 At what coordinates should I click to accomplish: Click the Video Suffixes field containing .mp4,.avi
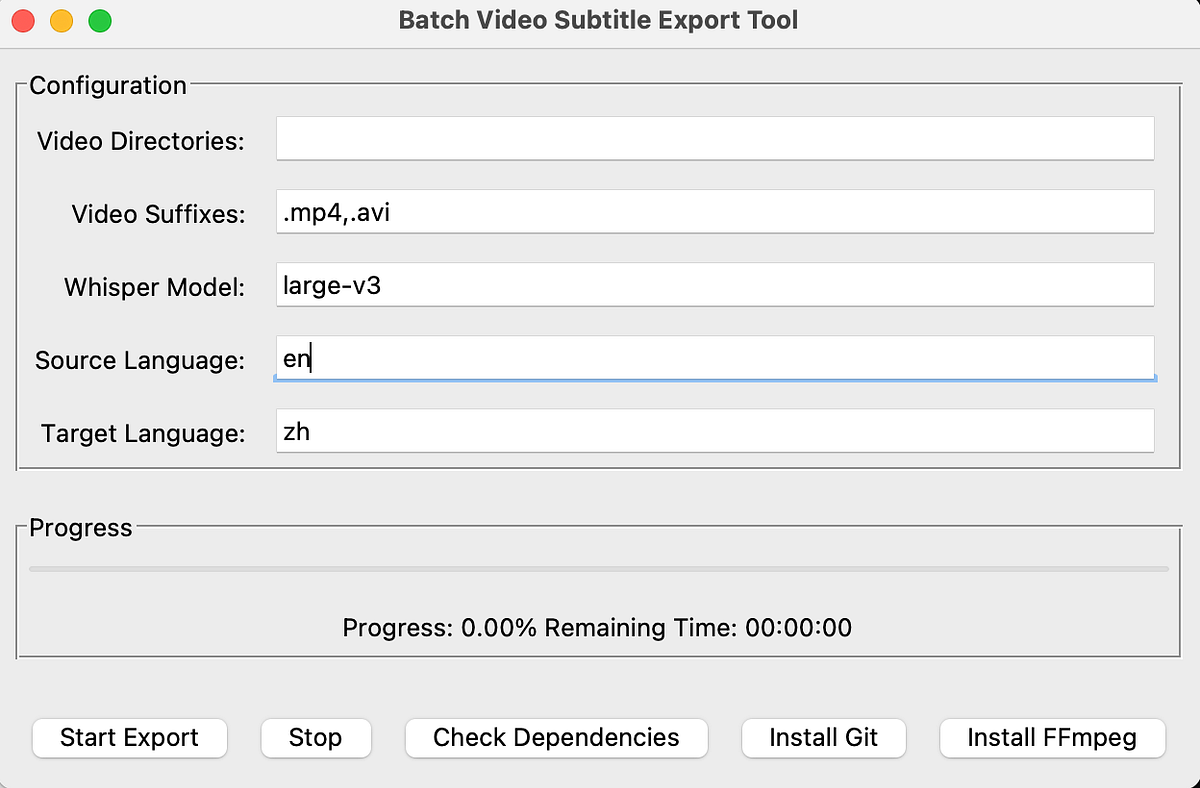point(715,211)
